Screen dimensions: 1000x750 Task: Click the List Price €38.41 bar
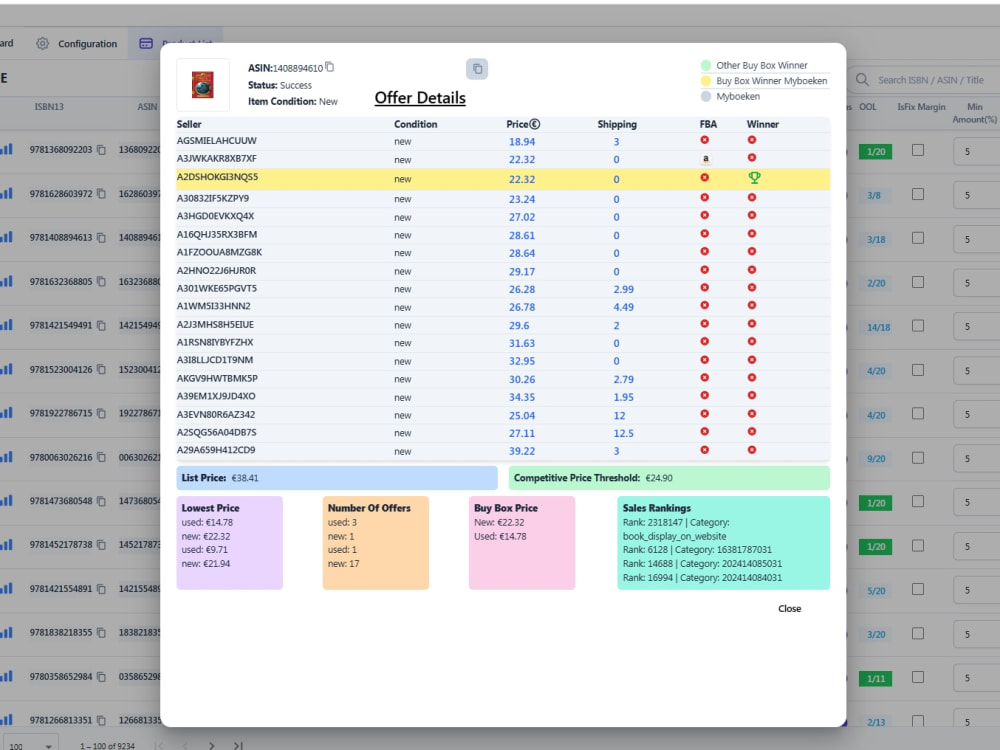(x=337, y=478)
